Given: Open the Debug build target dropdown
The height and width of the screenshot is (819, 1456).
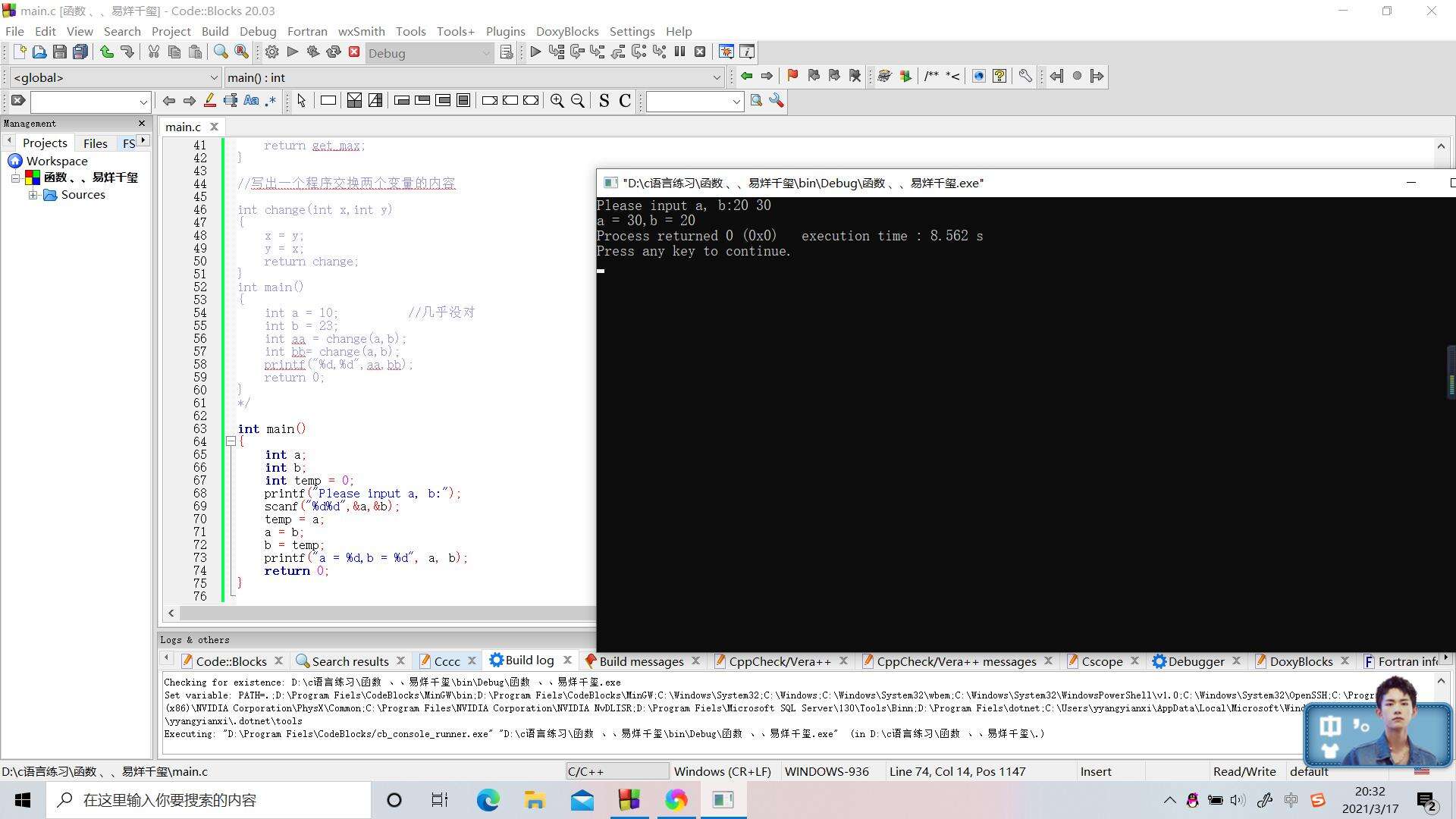Looking at the screenshot, I should pyautogui.click(x=485, y=53).
